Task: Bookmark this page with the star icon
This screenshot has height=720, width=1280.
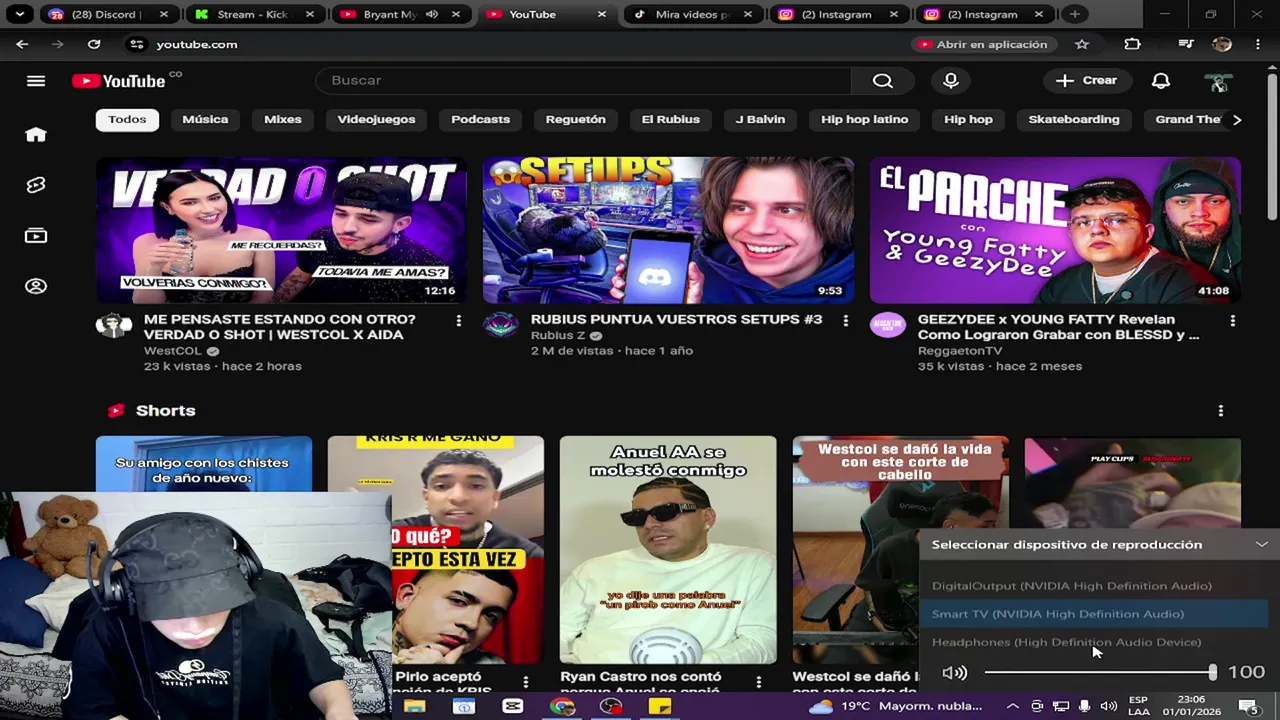Action: [x=1081, y=44]
